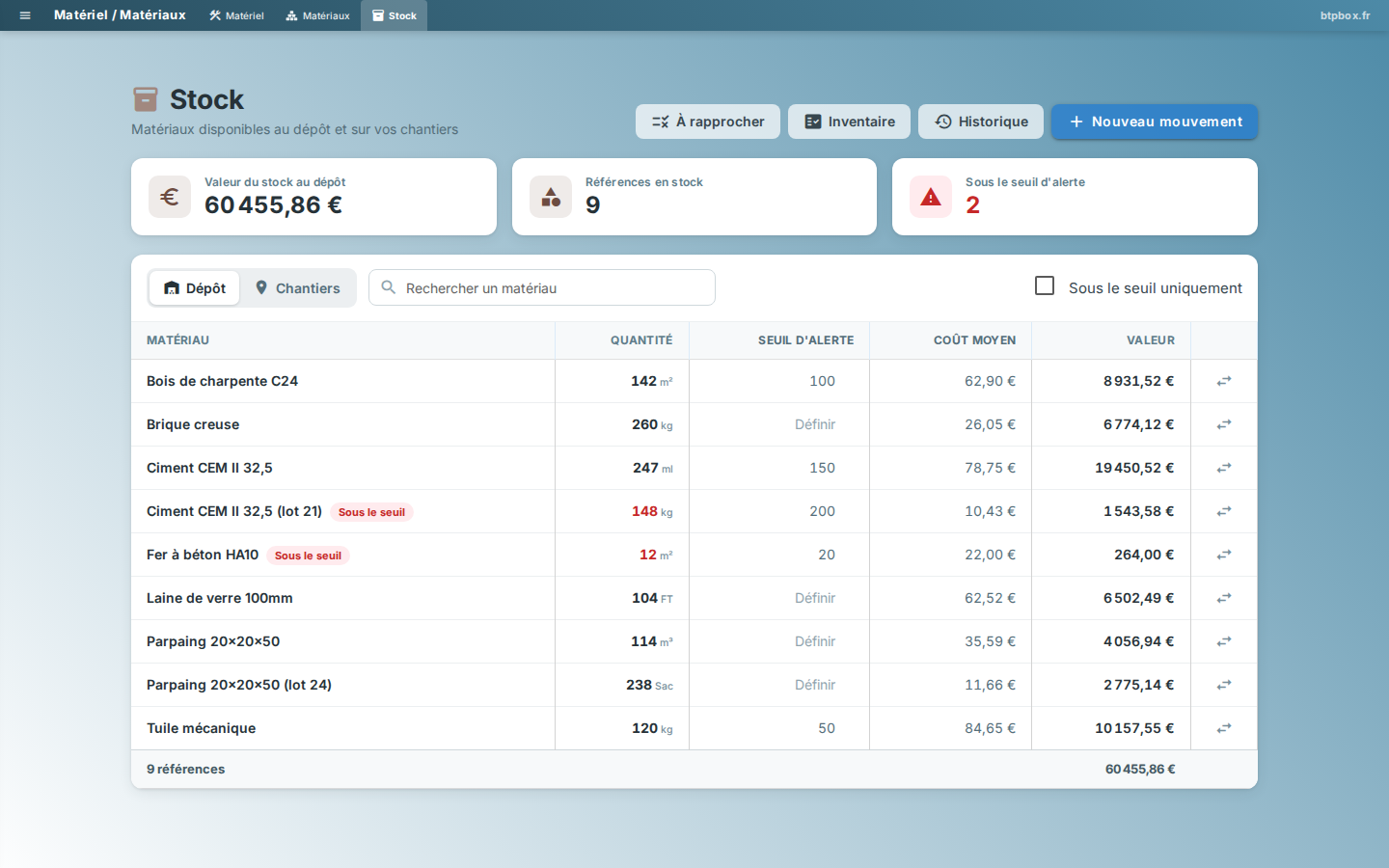Open the Matériaux tab
Image resolution: width=1389 pixels, height=868 pixels.
[x=317, y=15]
